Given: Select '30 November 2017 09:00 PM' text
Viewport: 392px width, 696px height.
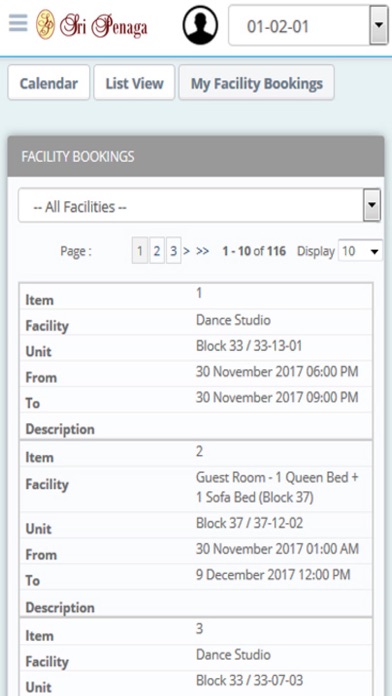Looking at the screenshot, I should click(277, 397).
